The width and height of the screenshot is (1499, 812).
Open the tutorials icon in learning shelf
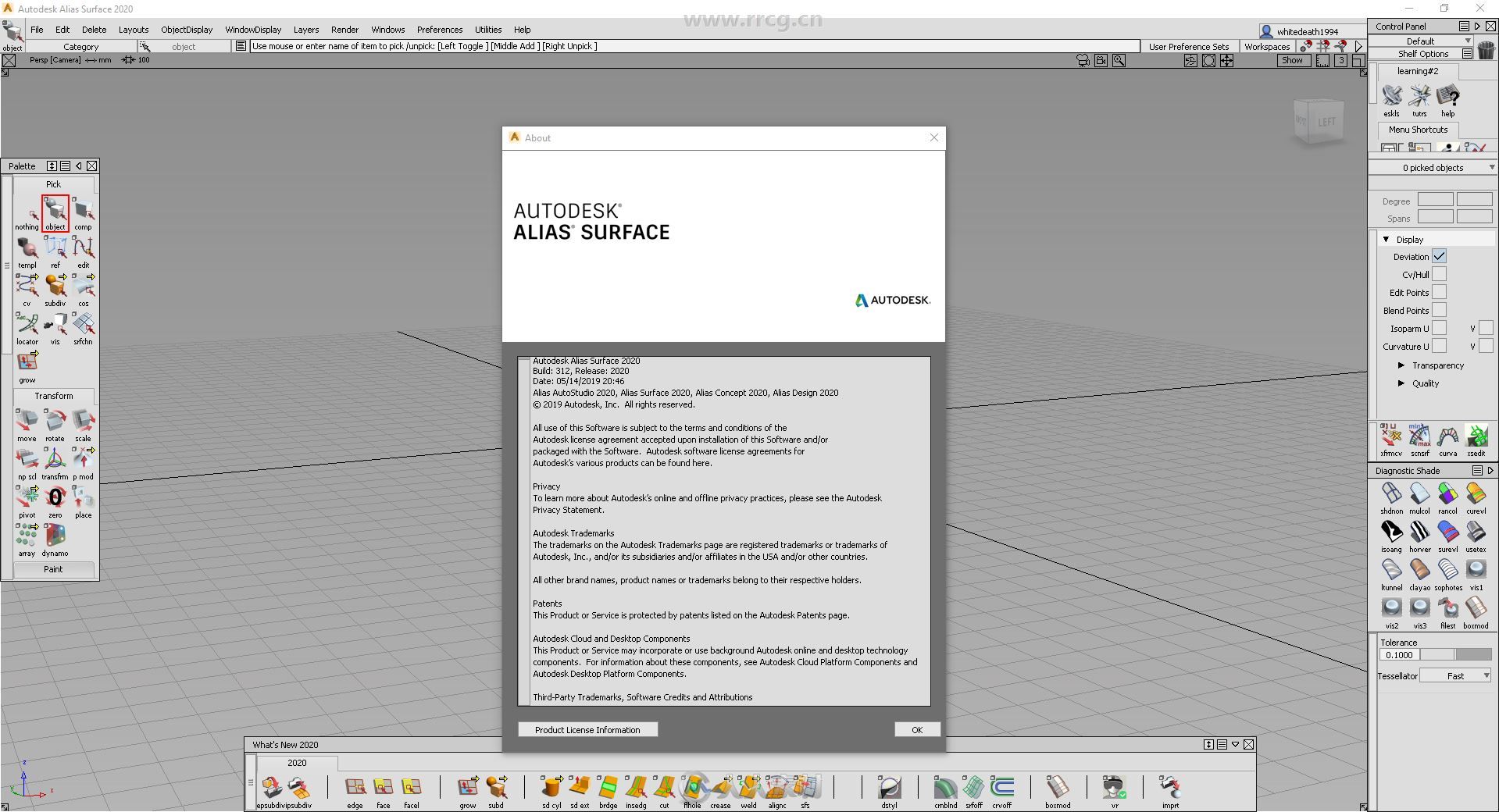tap(1419, 101)
